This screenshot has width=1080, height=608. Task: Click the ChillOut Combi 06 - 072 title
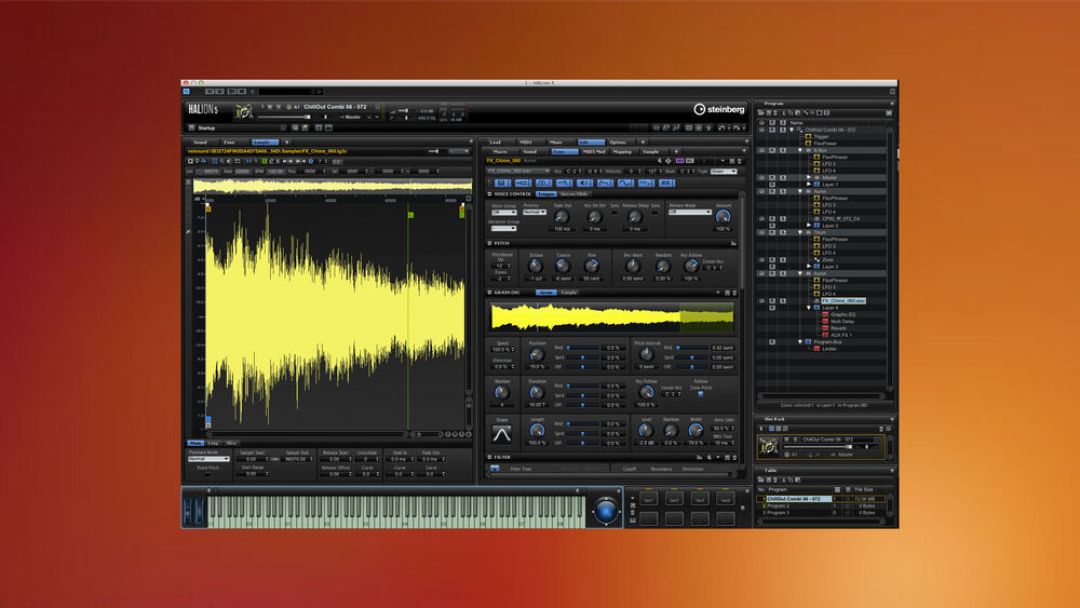pyautogui.click(x=335, y=107)
